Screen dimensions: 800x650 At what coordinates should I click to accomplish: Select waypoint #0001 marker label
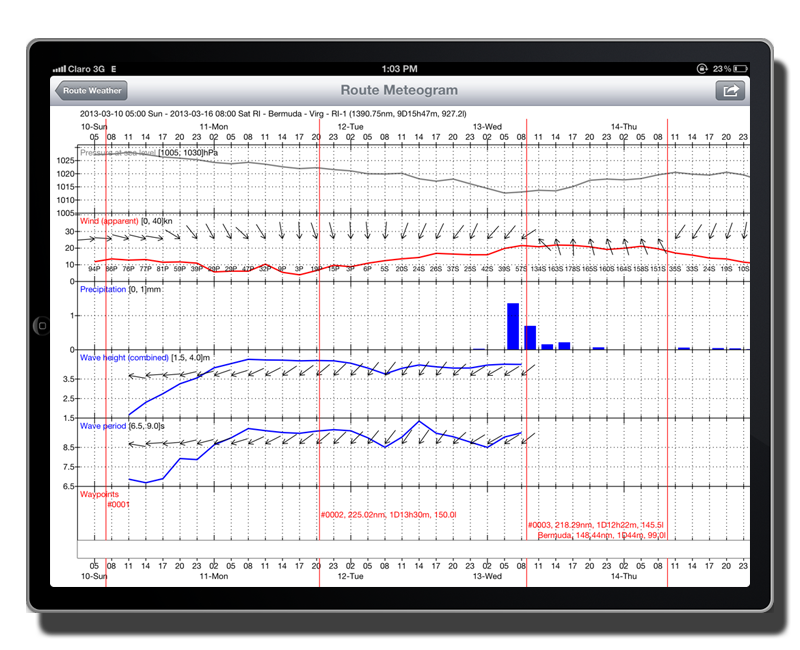click(x=118, y=504)
